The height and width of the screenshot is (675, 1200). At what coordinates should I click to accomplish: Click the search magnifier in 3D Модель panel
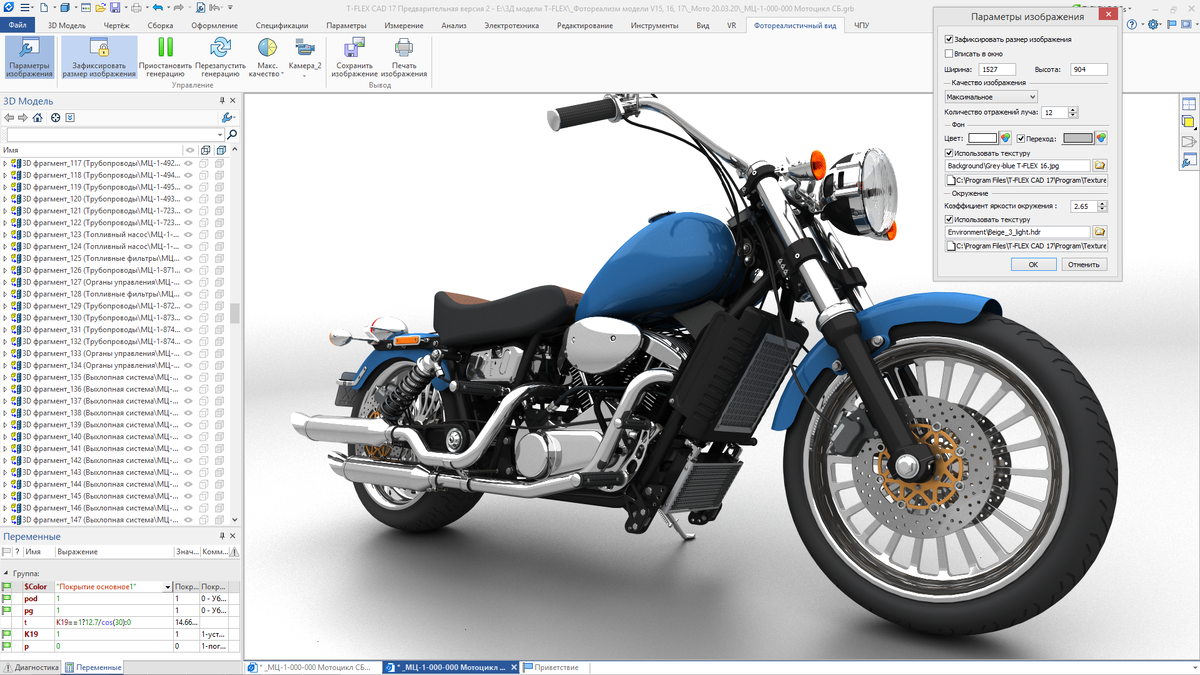click(x=232, y=134)
